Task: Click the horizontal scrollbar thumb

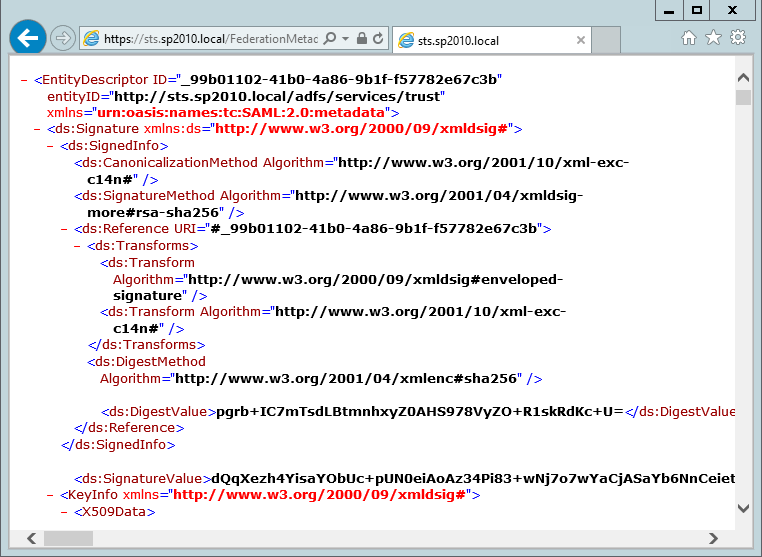Action: pyautogui.click(x=68, y=538)
